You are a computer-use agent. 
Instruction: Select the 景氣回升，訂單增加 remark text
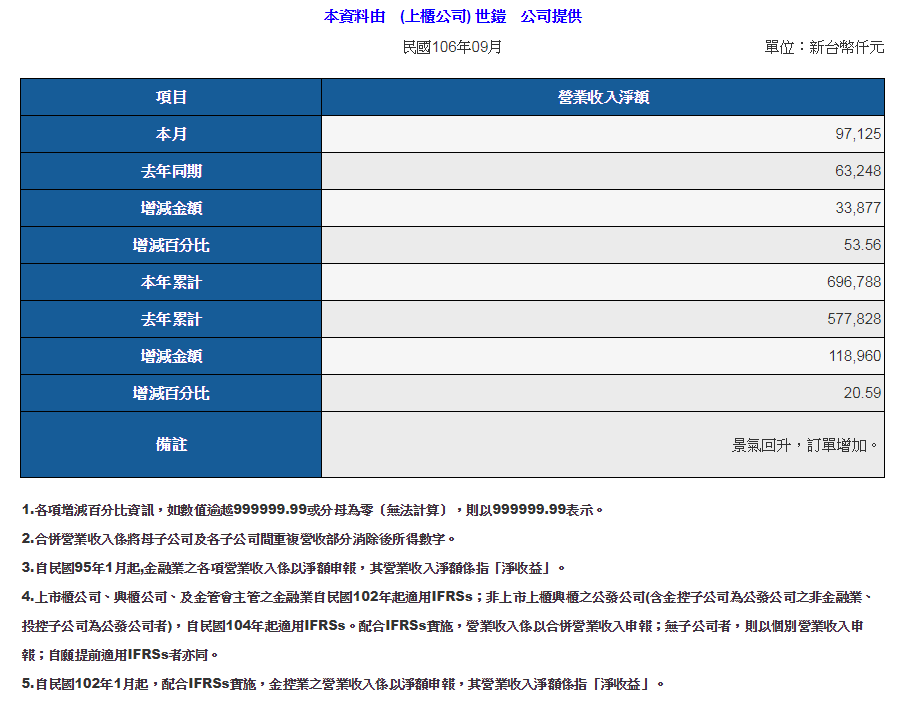[806, 444]
